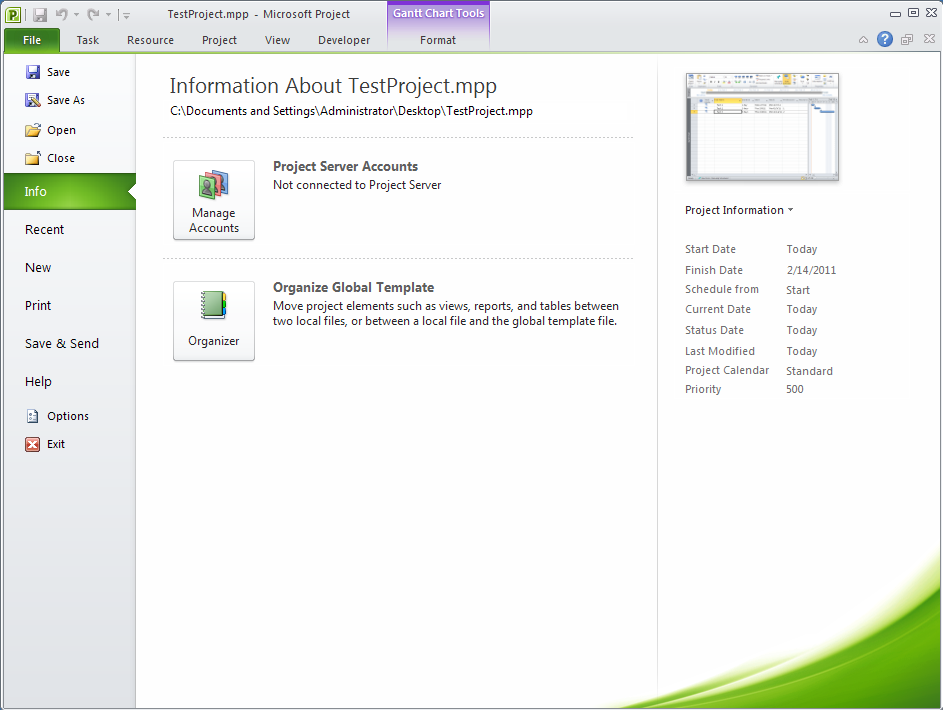Click the Undo icon
This screenshot has width=943, height=710.
[x=62, y=14]
